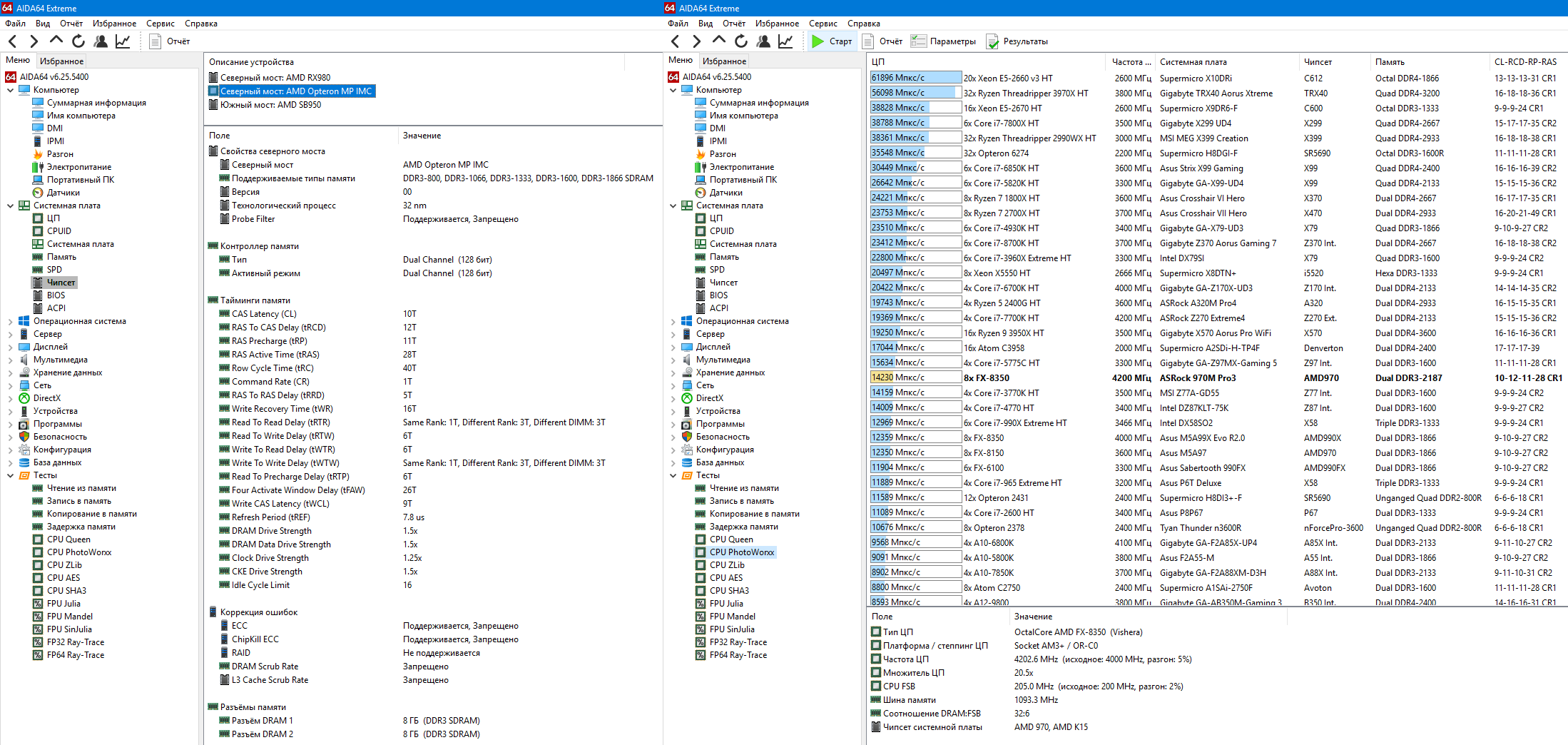Click the Операционная система Windows icon, right window

tap(687, 321)
